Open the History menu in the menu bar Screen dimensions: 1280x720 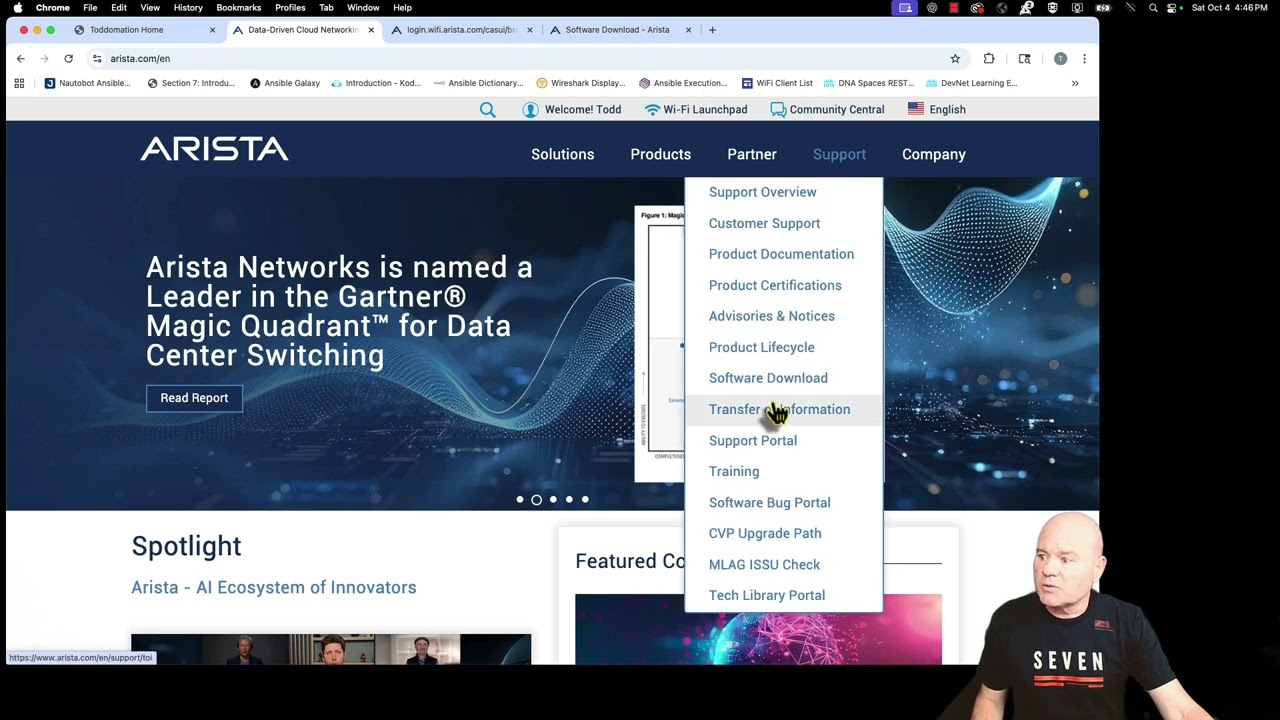pyautogui.click(x=188, y=8)
